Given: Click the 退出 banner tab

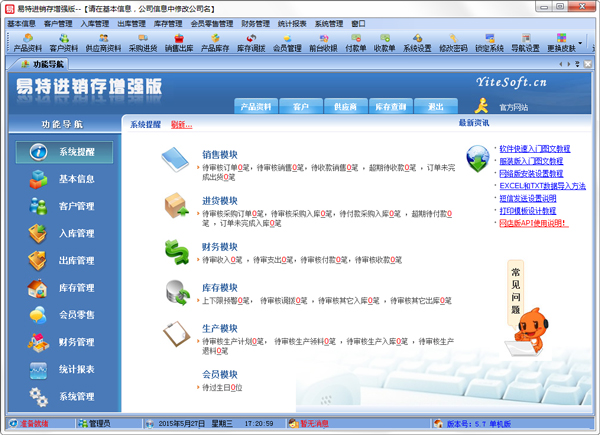Looking at the screenshot, I should click(435, 106).
